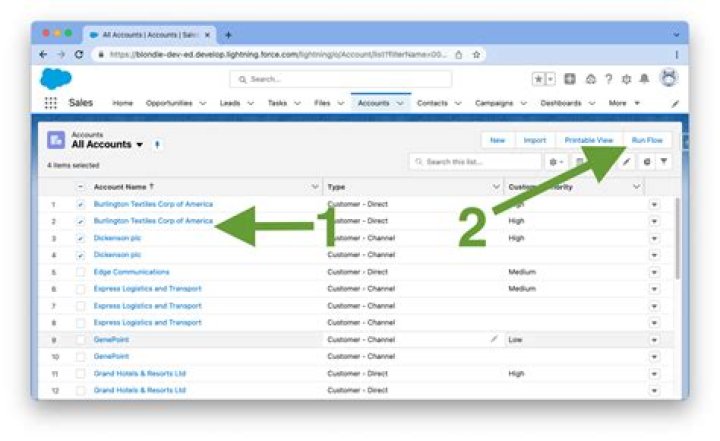Open the Files tab
Viewport: 720px width, 441px height.
[322, 103]
